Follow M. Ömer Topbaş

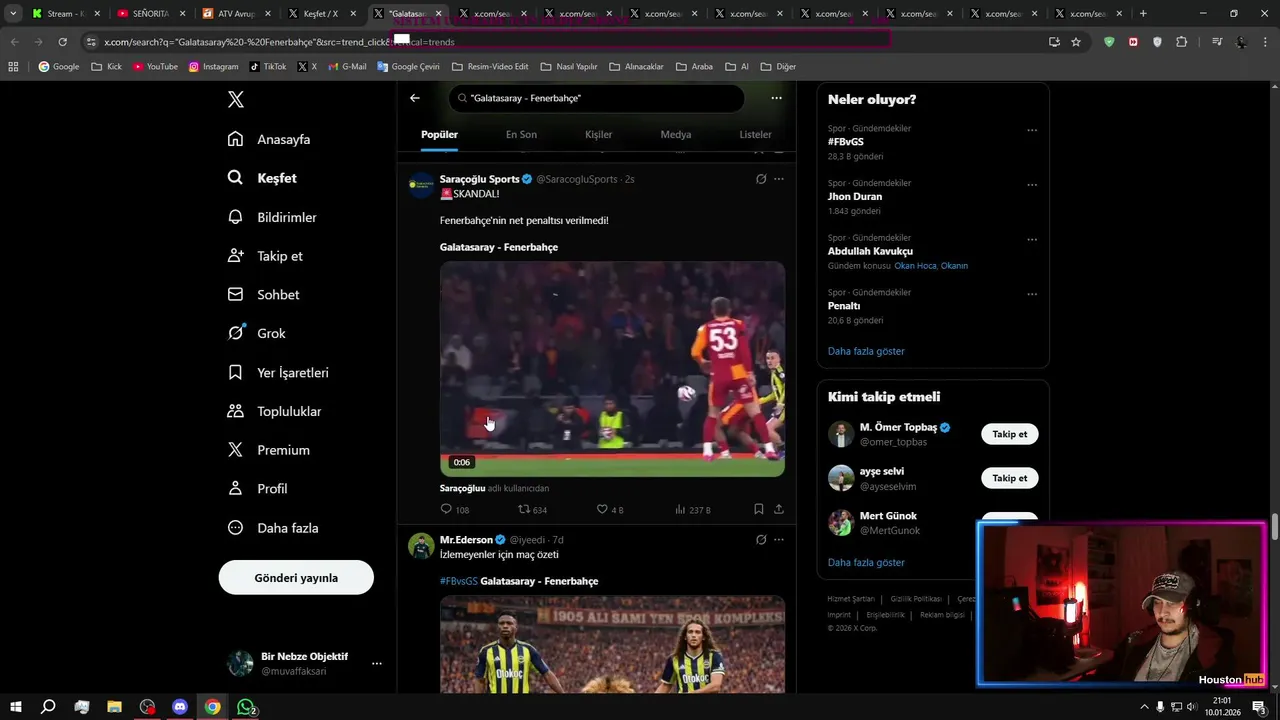pos(1009,434)
